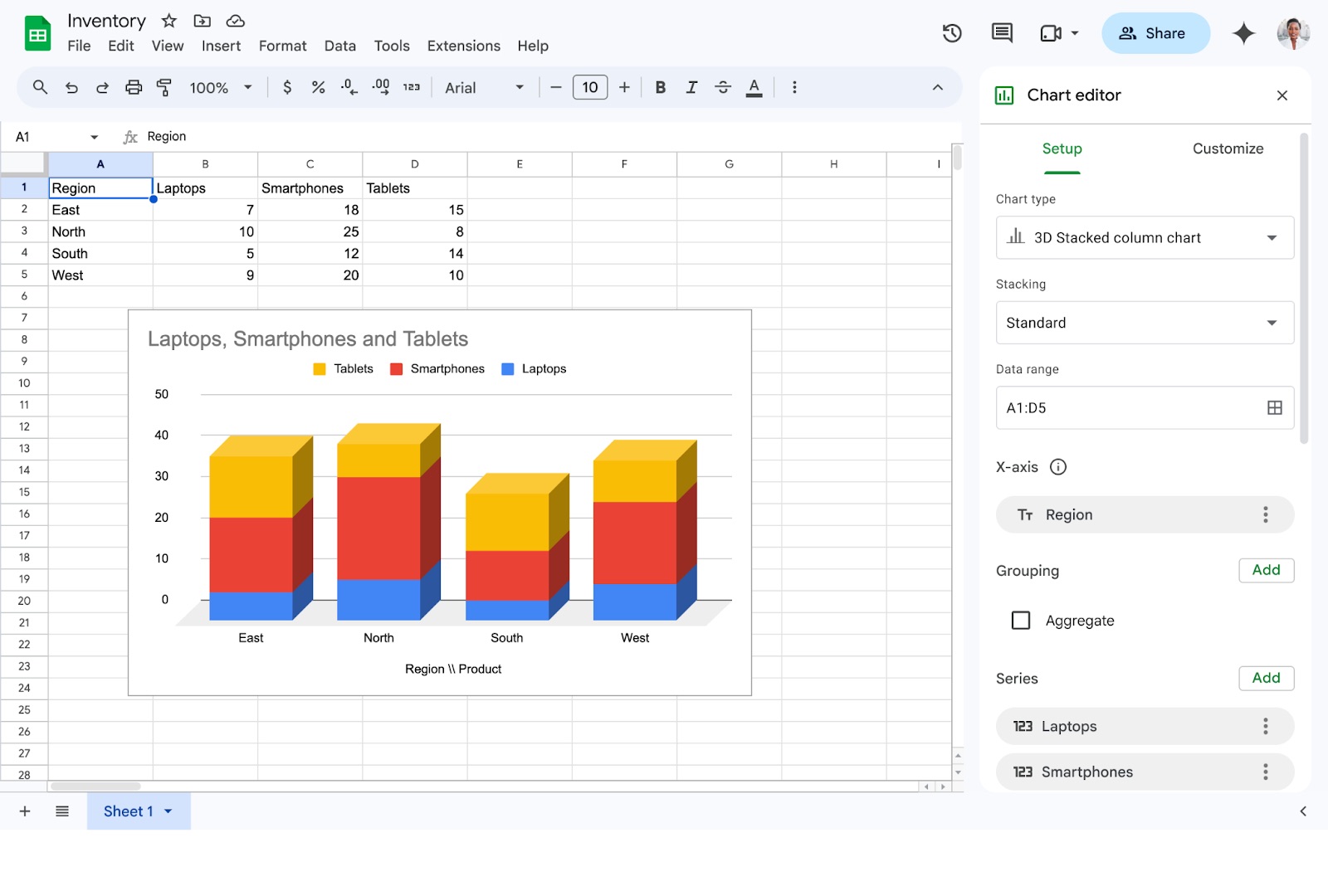Search the menus with magnifier icon
1328x896 pixels.
pyautogui.click(x=40, y=87)
